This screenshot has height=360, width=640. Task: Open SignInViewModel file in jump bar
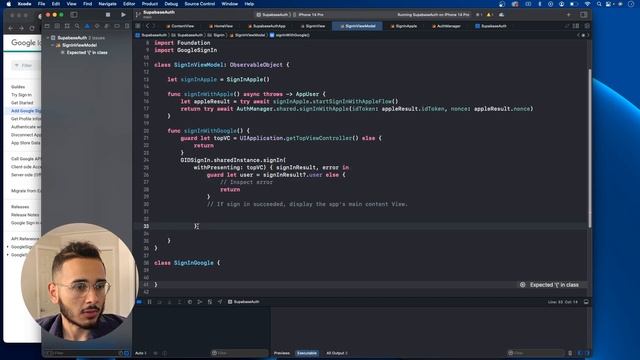[247, 35]
